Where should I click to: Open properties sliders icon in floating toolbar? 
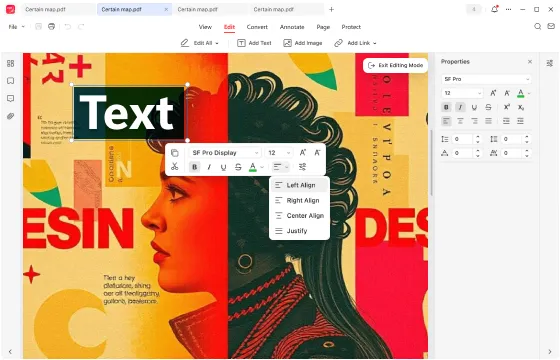tap(302, 167)
